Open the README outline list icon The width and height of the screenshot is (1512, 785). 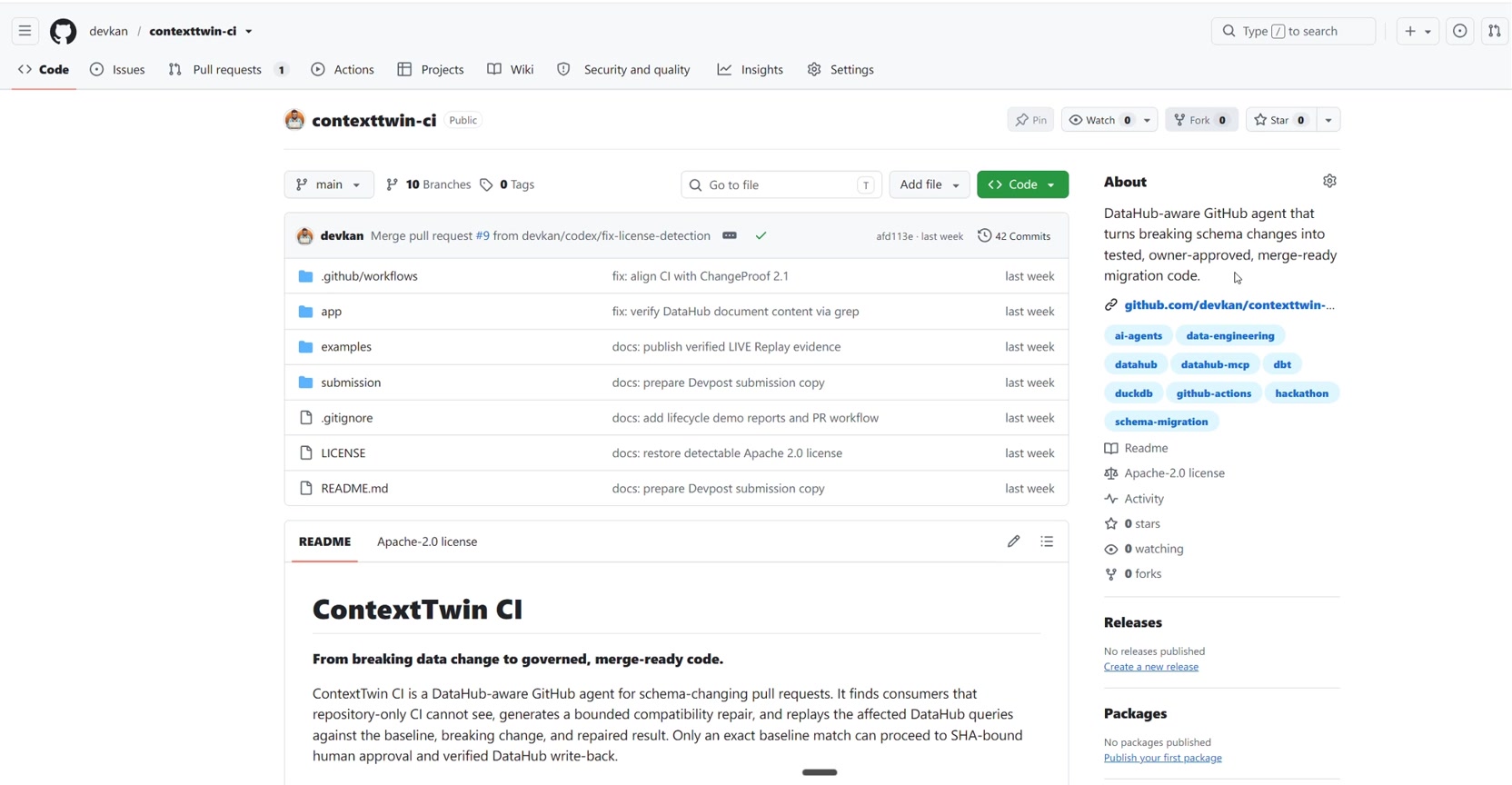(x=1047, y=542)
